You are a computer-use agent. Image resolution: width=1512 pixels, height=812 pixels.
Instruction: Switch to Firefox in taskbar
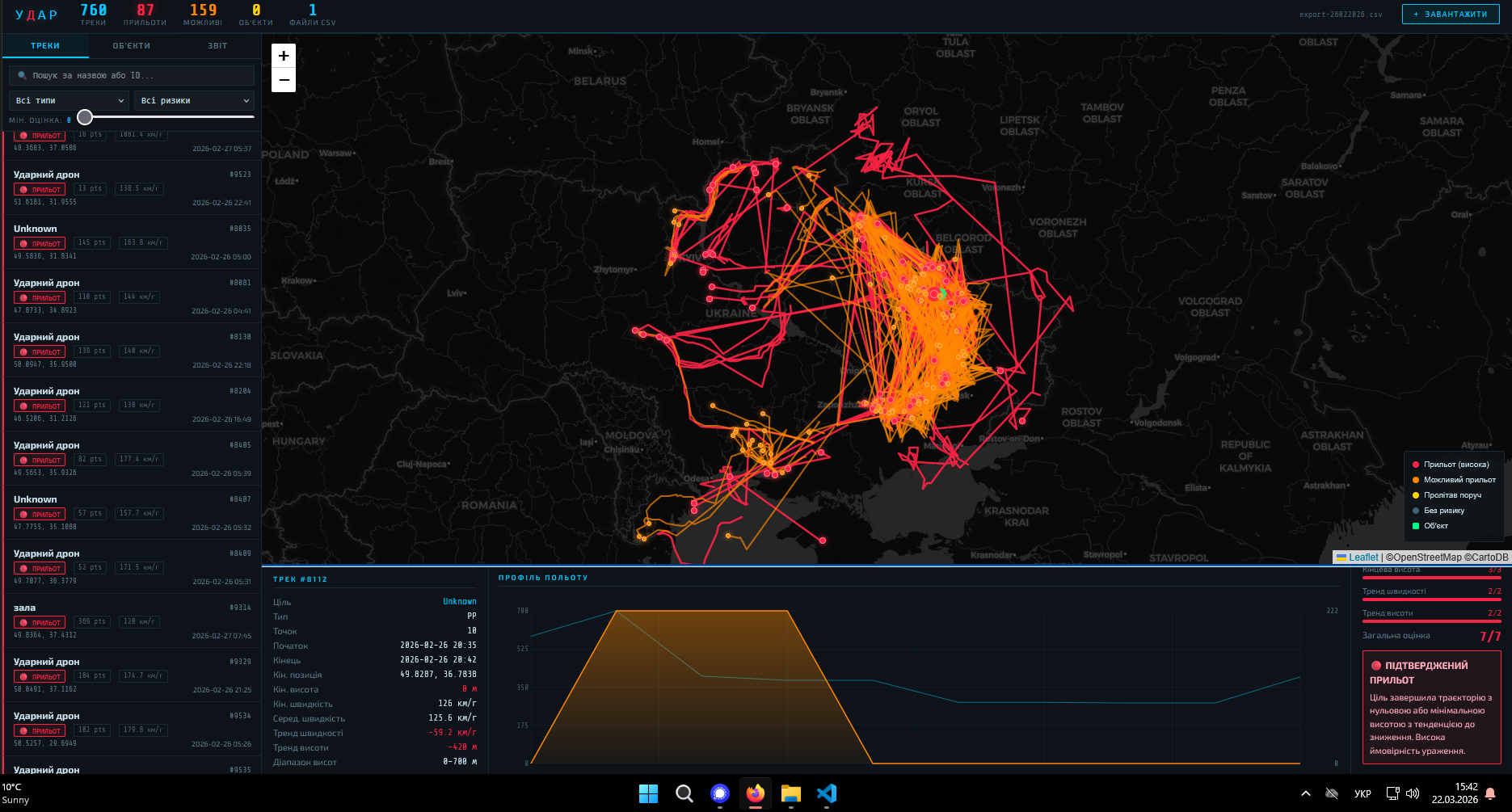point(755,793)
